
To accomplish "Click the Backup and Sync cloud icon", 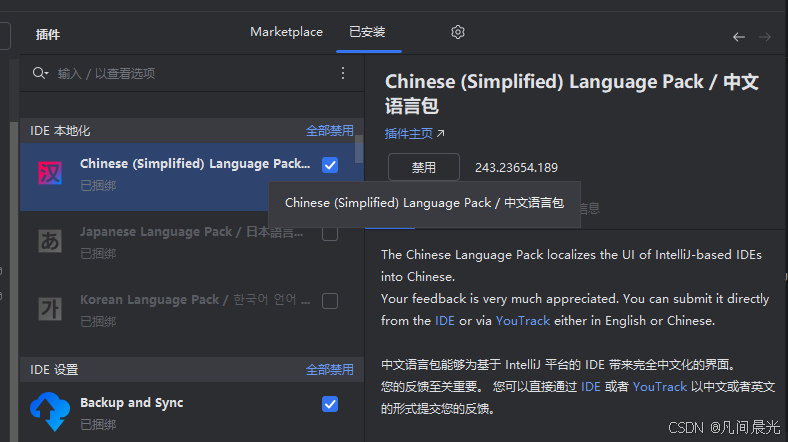I will point(50,411).
